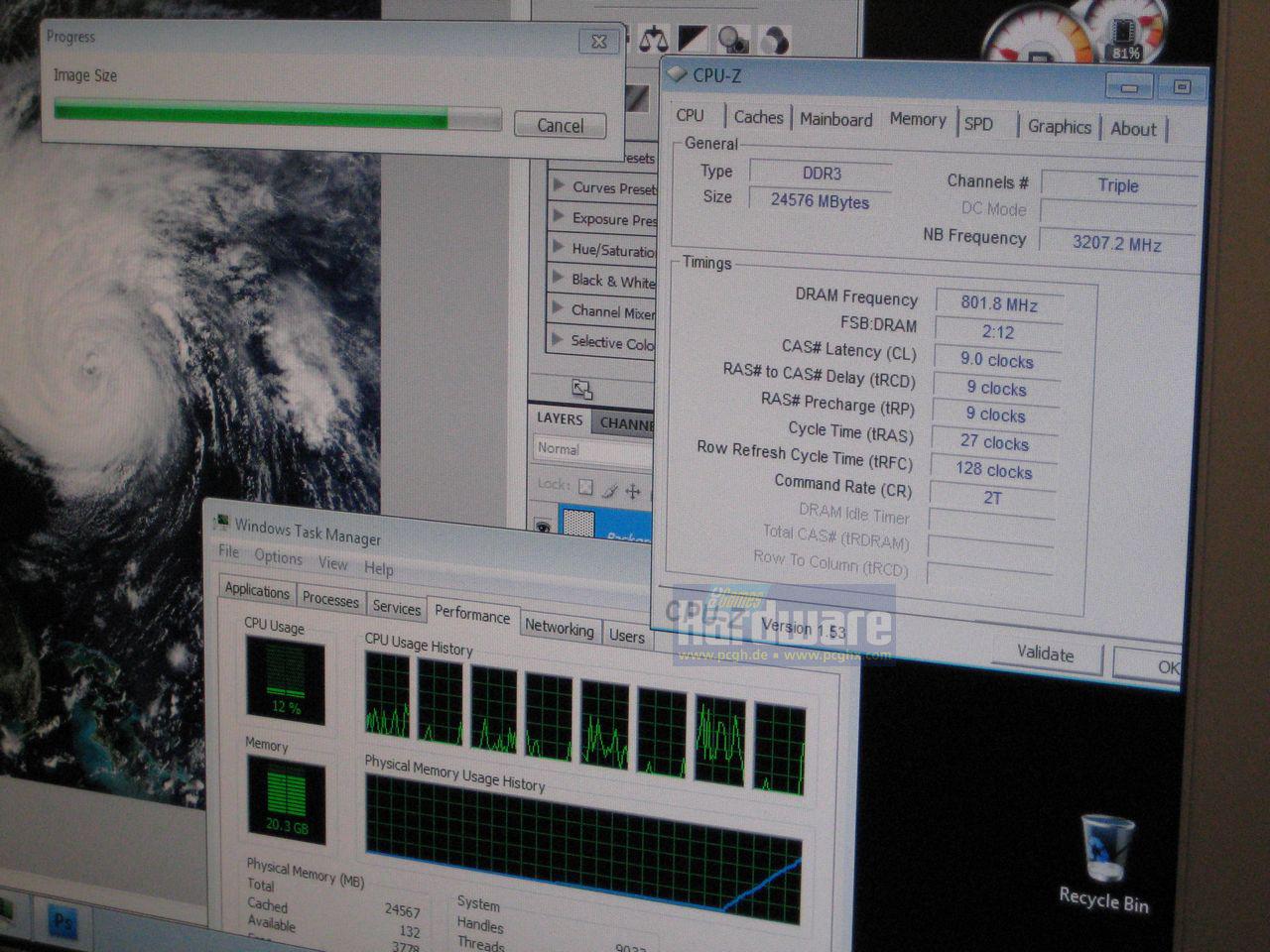Click the 2T Command Rate value
This screenshot has height=952, width=1270.
tap(992, 498)
